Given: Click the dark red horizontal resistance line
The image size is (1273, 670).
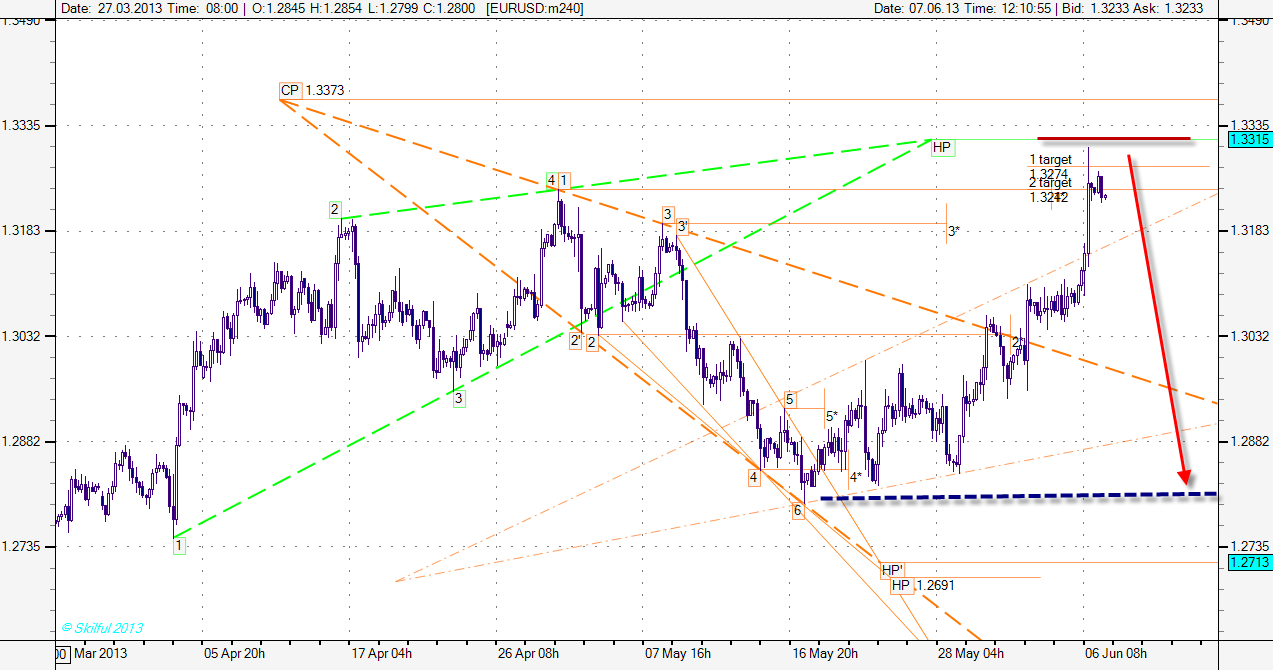Looking at the screenshot, I should 1113,138.
